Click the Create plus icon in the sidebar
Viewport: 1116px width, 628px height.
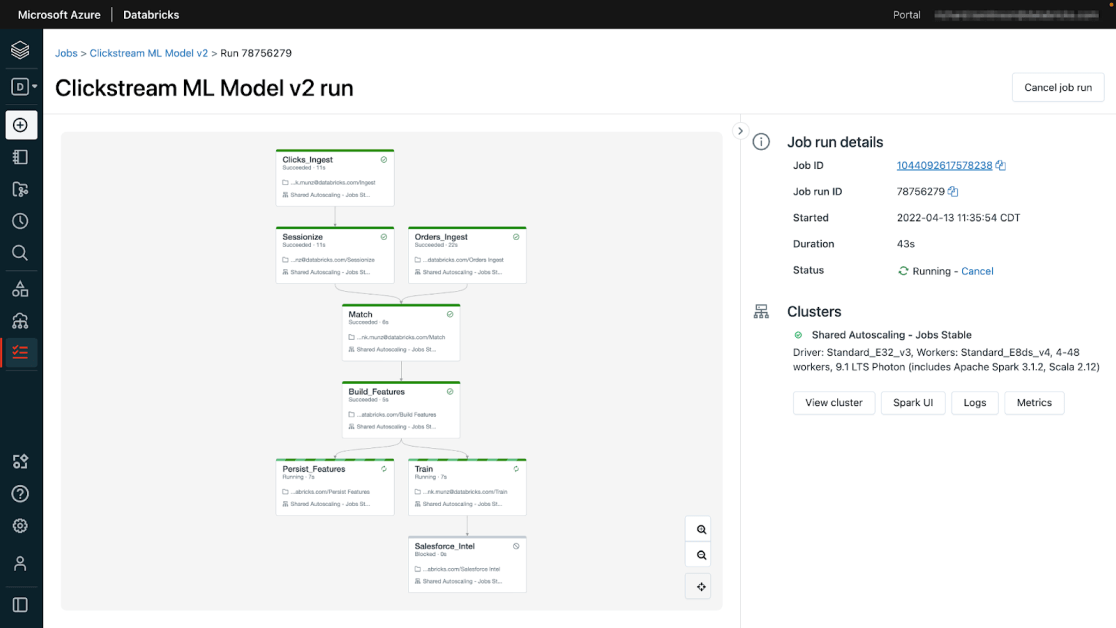click(x=20, y=125)
